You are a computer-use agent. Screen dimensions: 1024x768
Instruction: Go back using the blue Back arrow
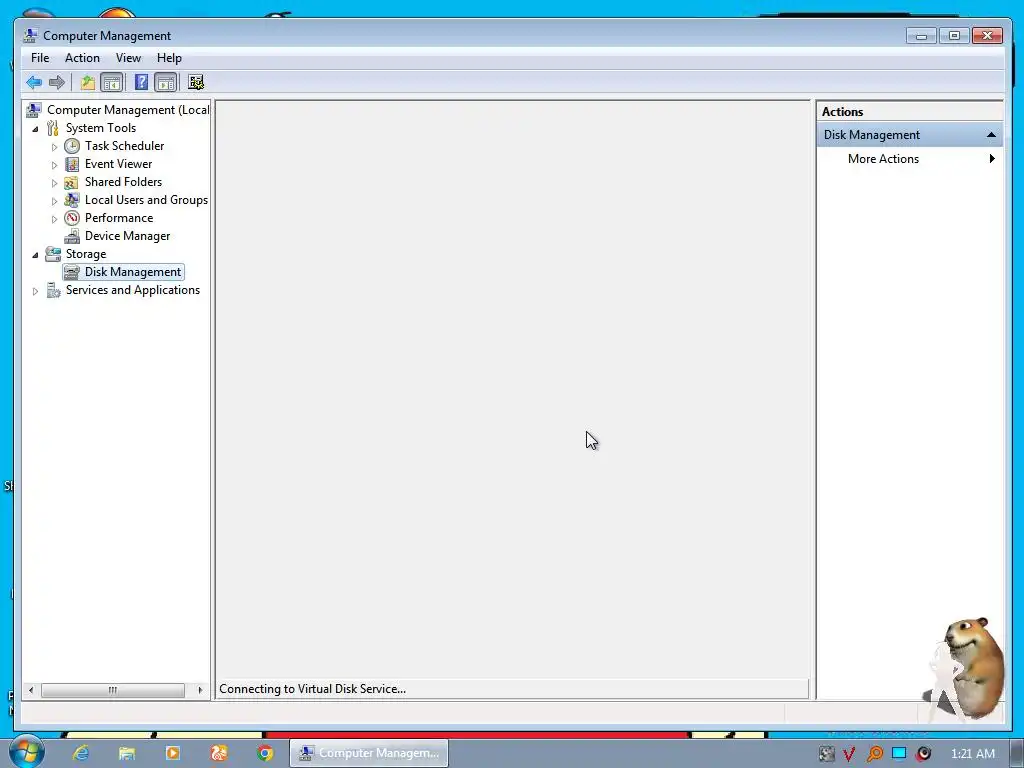tap(34, 82)
